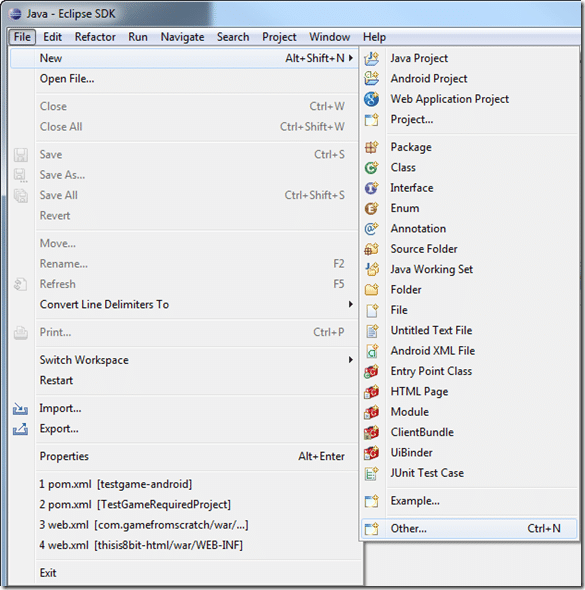Screen dimensions: 585x590
Task: Click the JUnit Test Case icon
Action: point(371,473)
